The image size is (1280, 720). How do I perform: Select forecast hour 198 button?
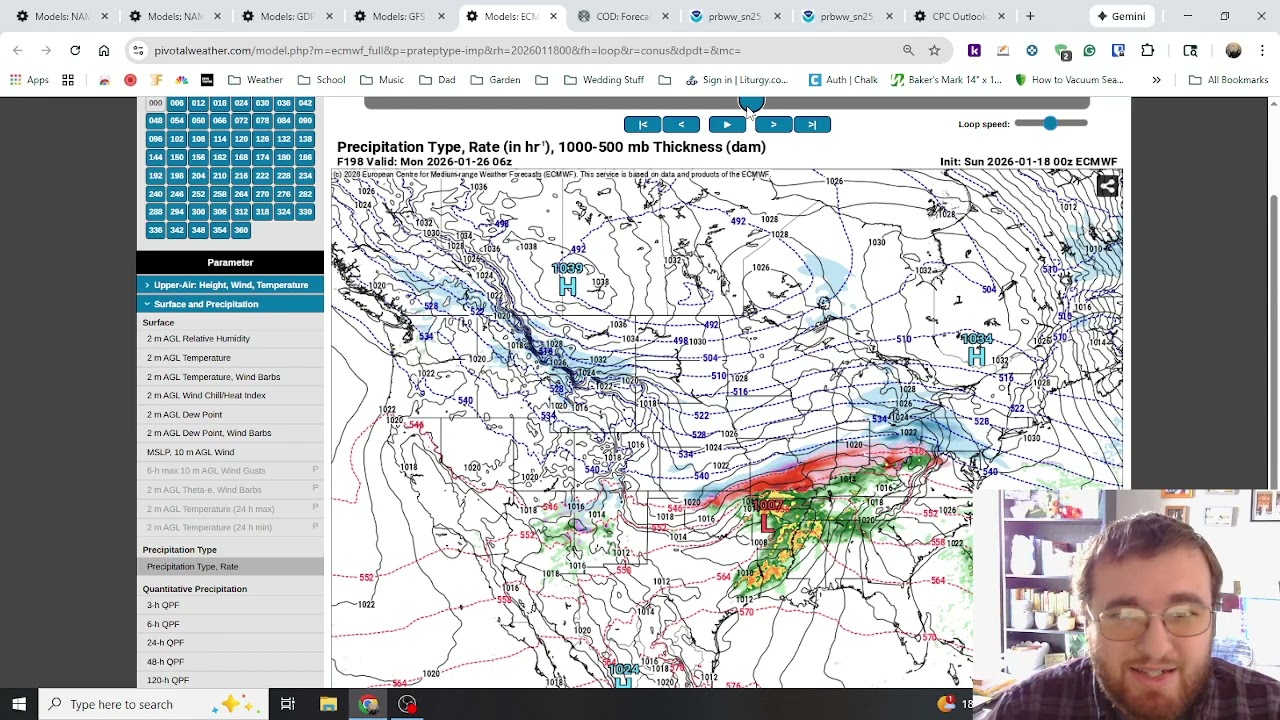[x=176, y=175]
